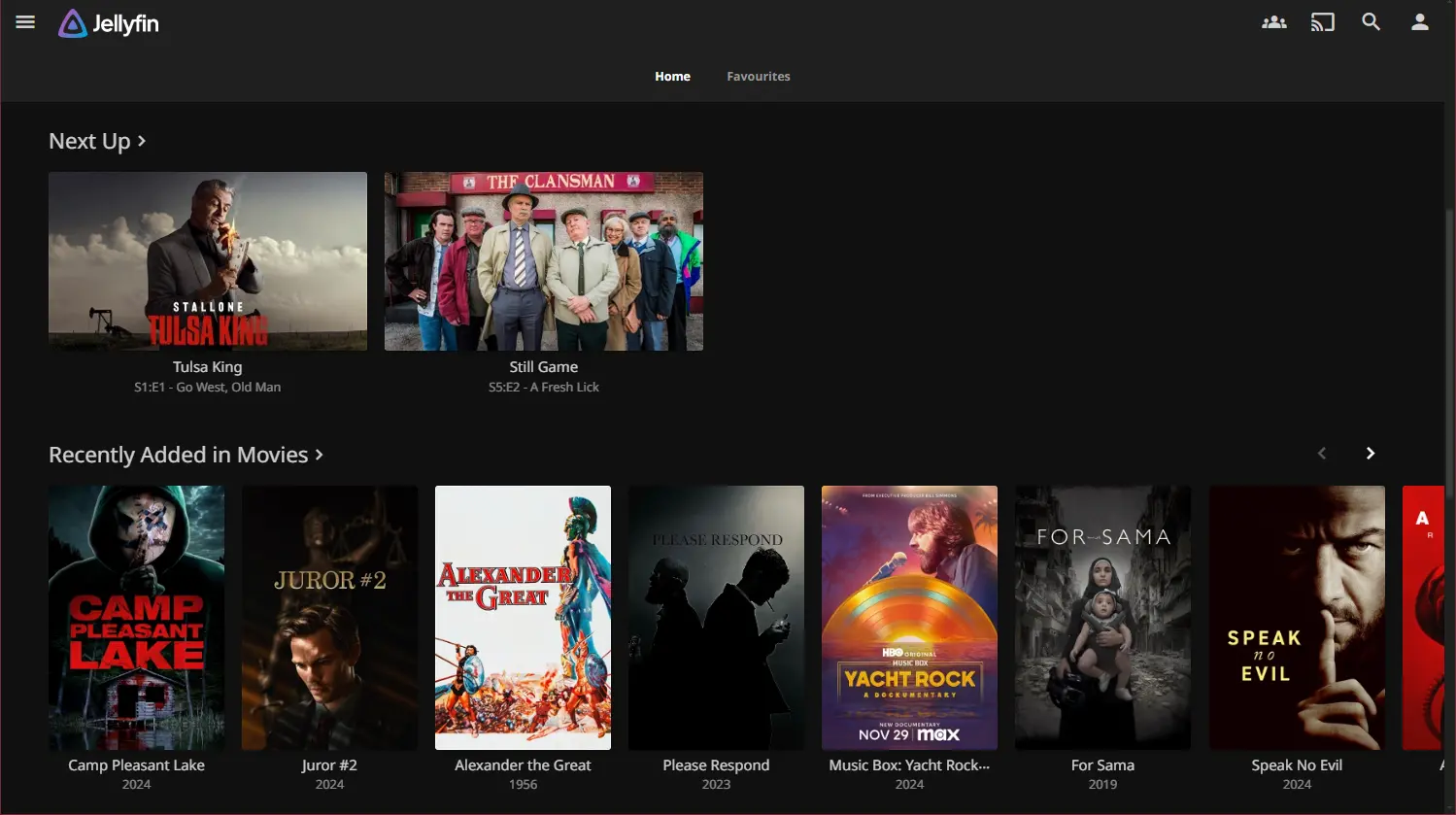Expand Recently Added in Movies section
1456x815 pixels.
(x=186, y=455)
